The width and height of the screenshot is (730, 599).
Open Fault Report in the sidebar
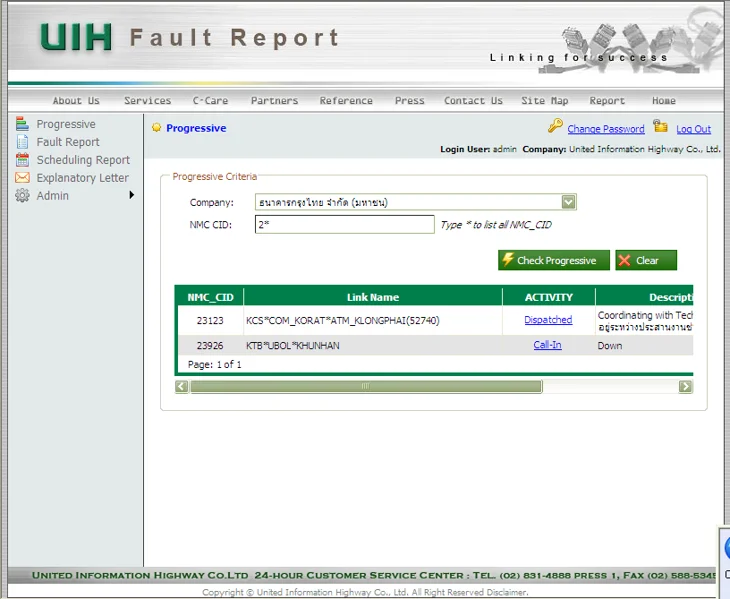(x=68, y=142)
